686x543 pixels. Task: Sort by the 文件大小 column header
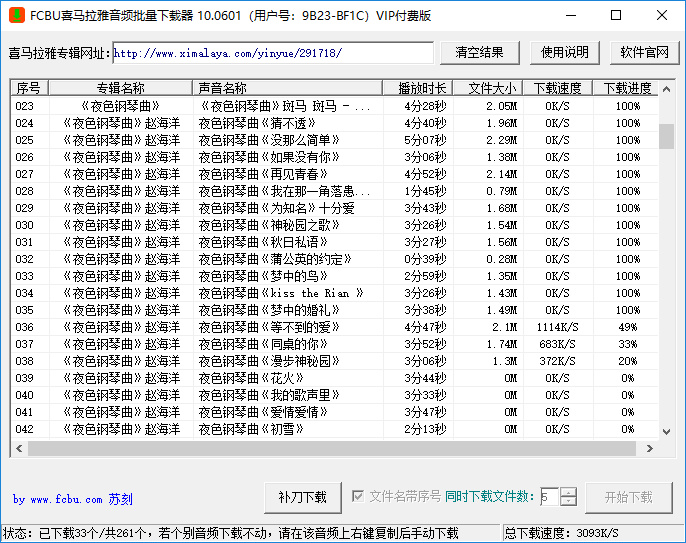[488, 88]
